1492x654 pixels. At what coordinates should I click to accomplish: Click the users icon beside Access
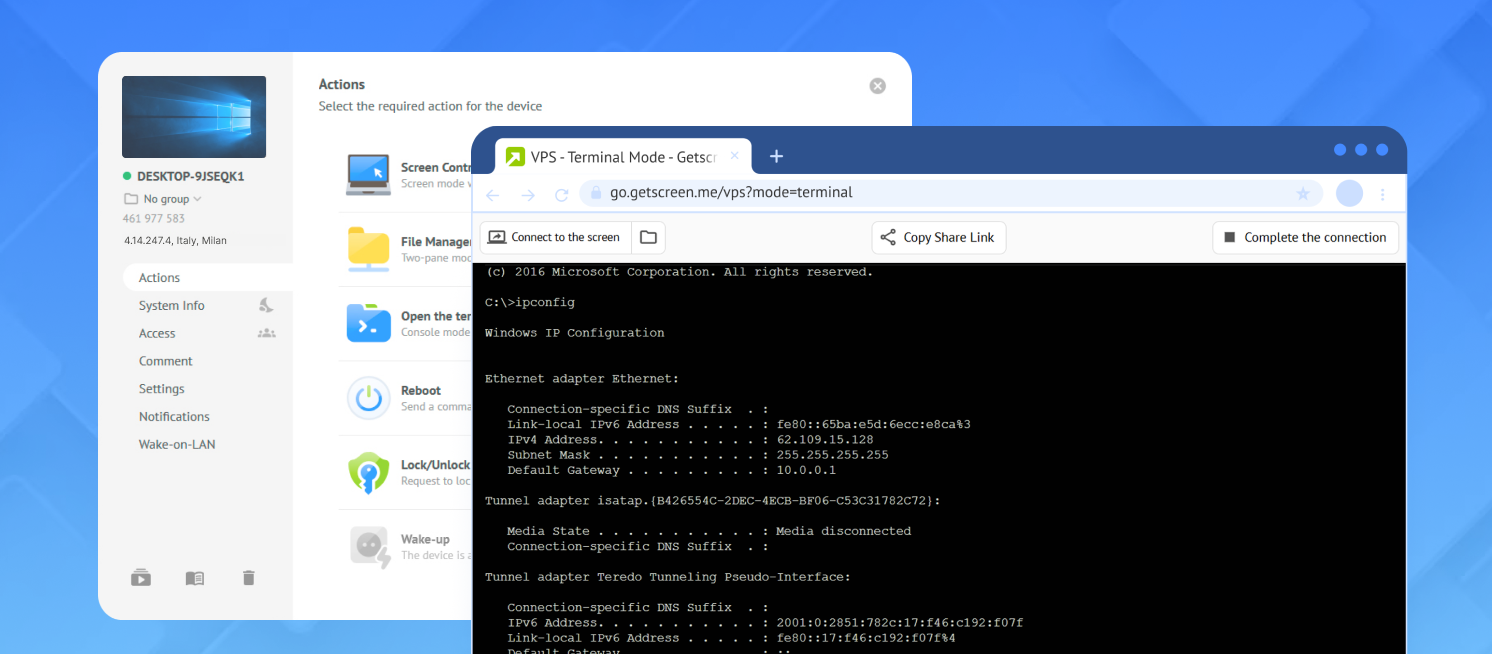point(266,333)
